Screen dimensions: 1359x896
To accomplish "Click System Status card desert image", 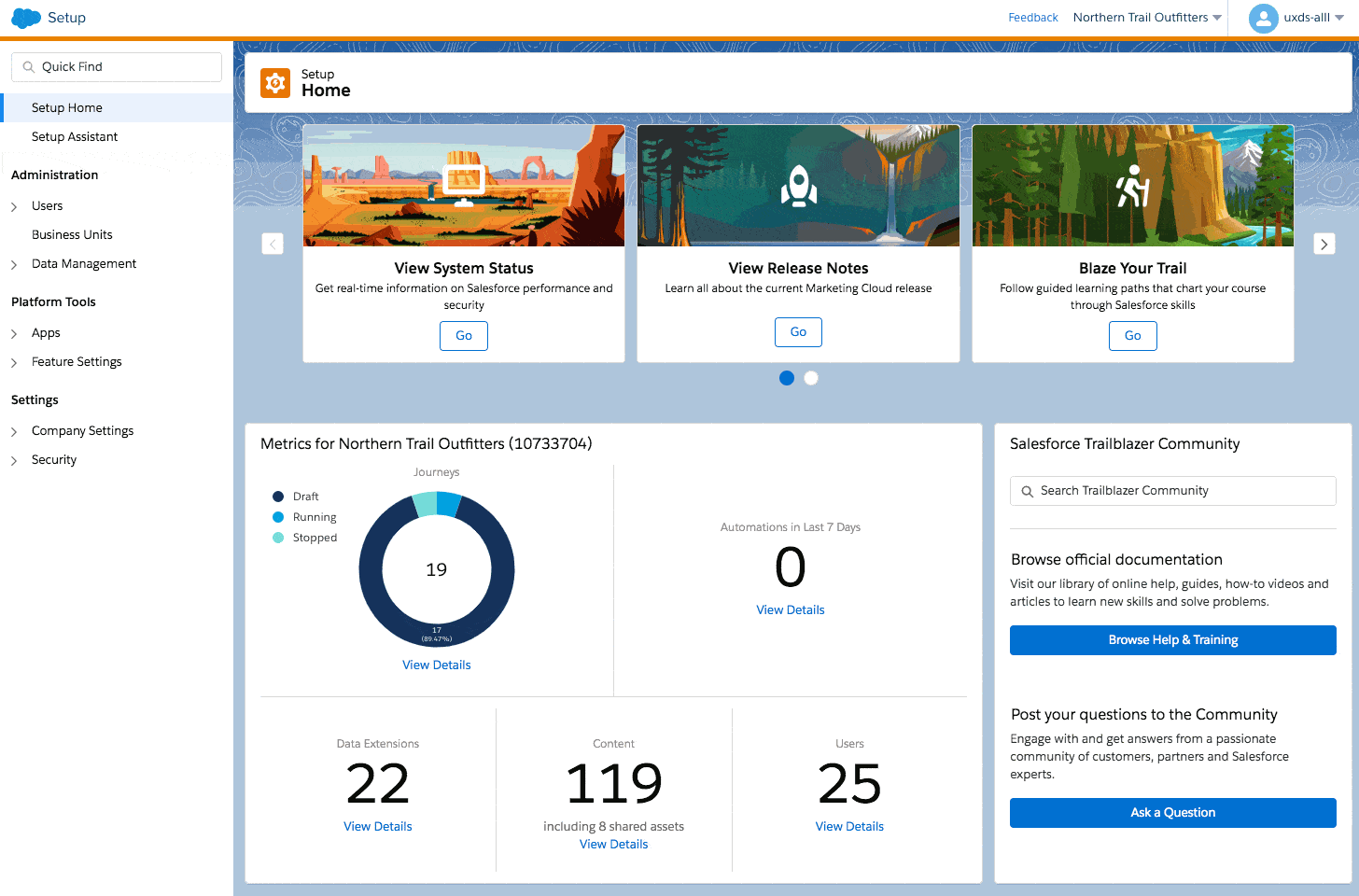I will [464, 186].
